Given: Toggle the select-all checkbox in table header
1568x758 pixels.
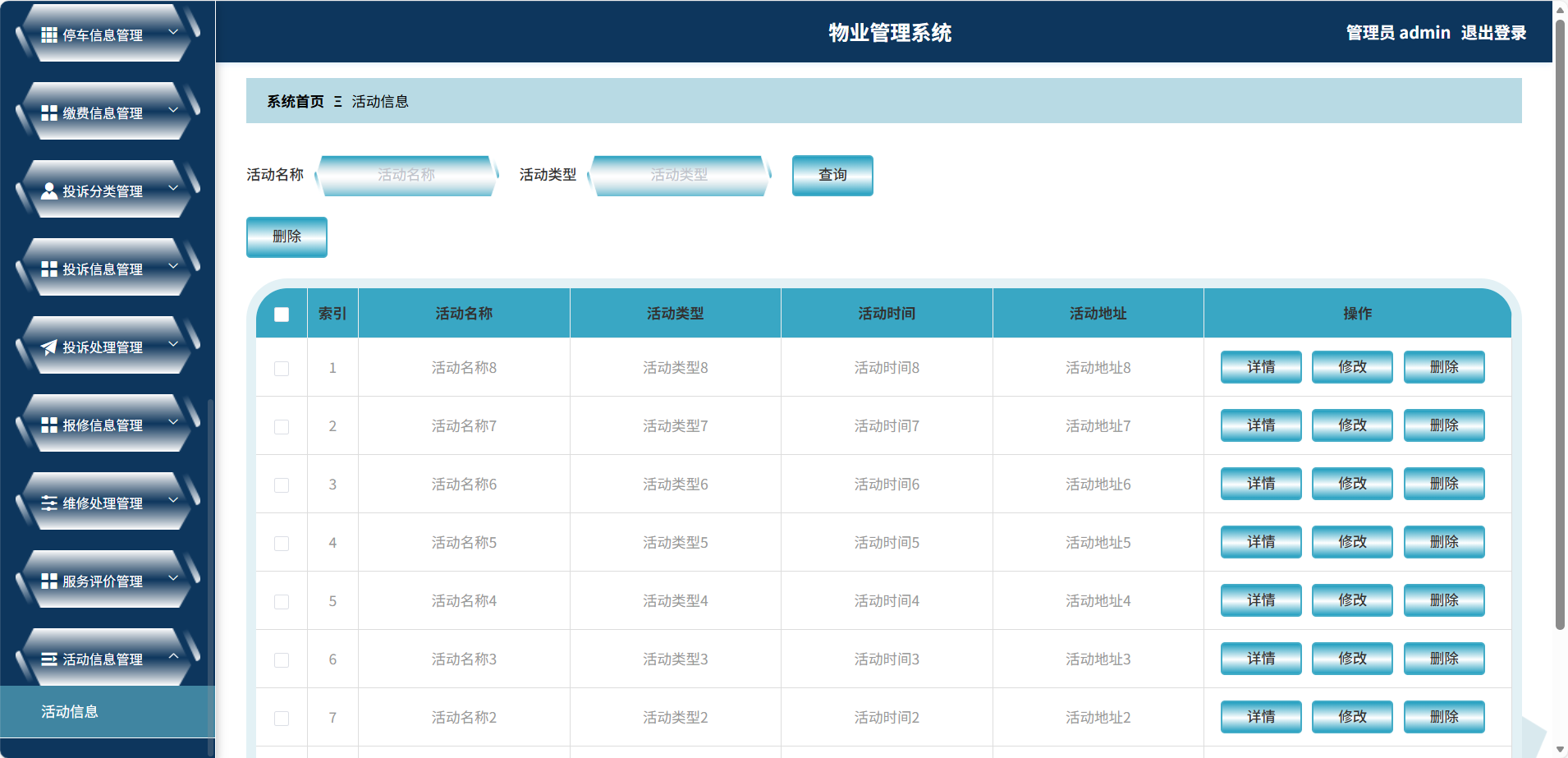Looking at the screenshot, I should click(x=282, y=315).
